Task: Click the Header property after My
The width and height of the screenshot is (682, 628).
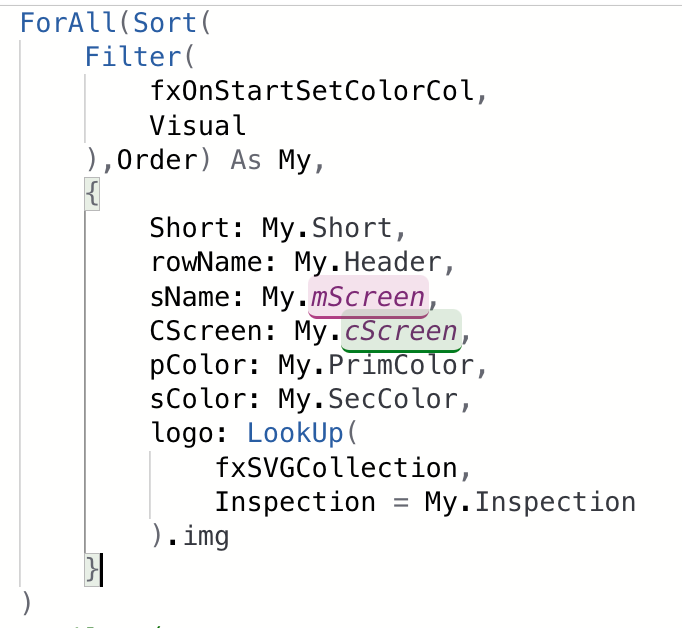Action: [x=392, y=263]
